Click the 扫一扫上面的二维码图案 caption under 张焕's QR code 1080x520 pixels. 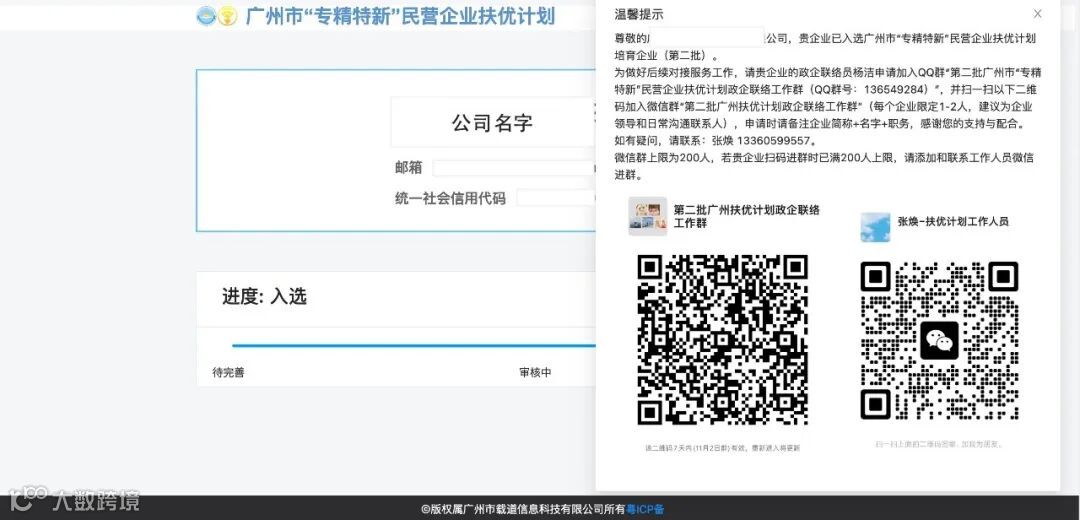click(939, 444)
